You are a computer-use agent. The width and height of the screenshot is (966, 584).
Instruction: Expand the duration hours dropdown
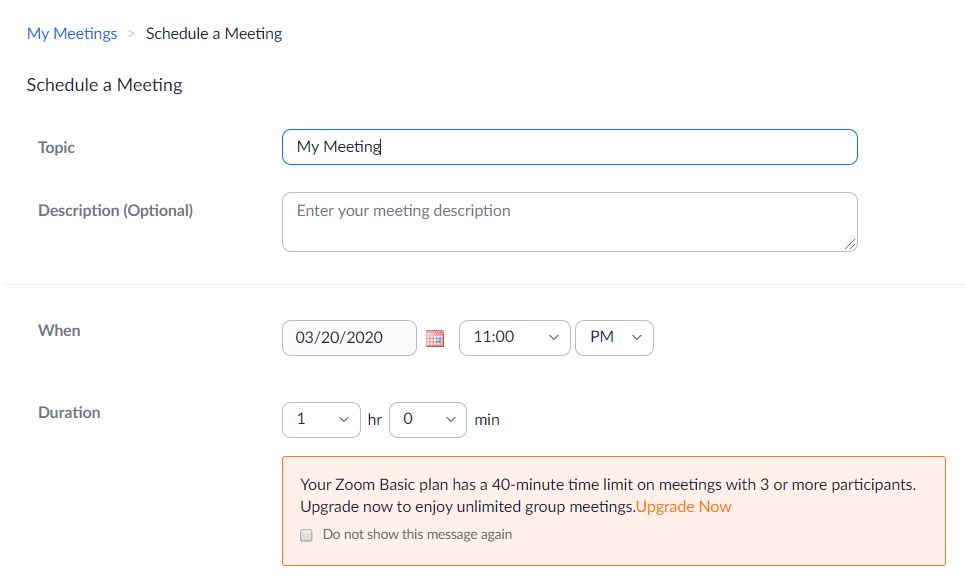pyautogui.click(x=321, y=420)
